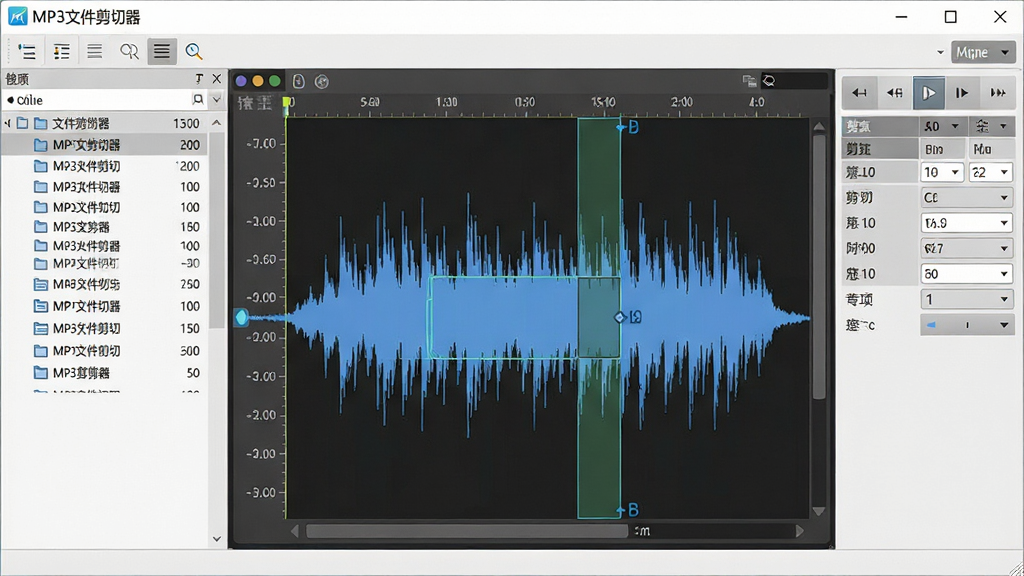
Task: Open the dropdown showing 10
Action: 942,172
